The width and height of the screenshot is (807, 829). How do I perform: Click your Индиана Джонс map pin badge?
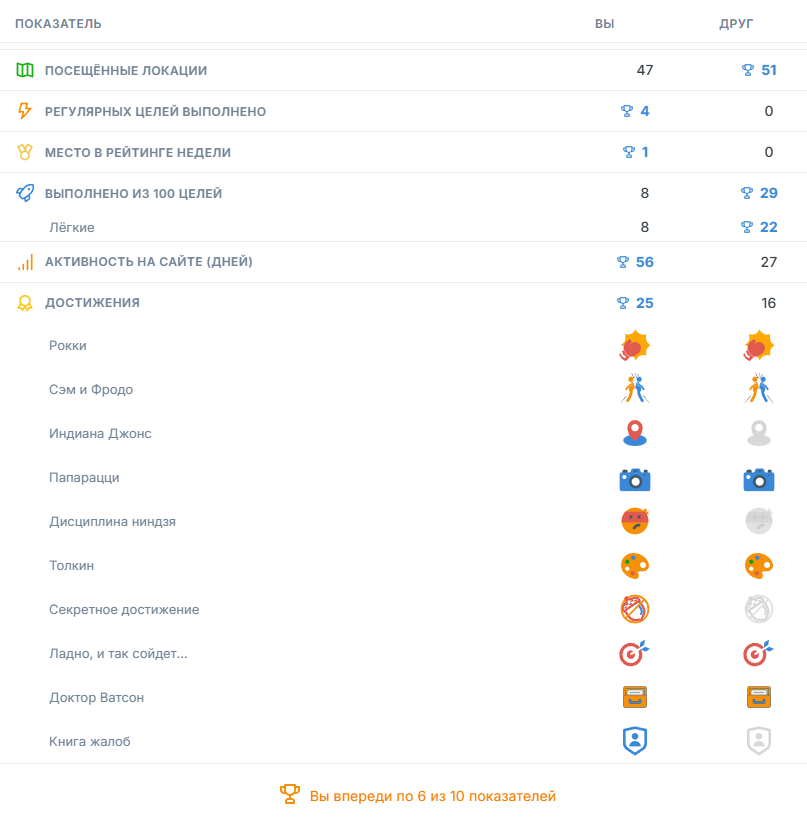(x=635, y=433)
